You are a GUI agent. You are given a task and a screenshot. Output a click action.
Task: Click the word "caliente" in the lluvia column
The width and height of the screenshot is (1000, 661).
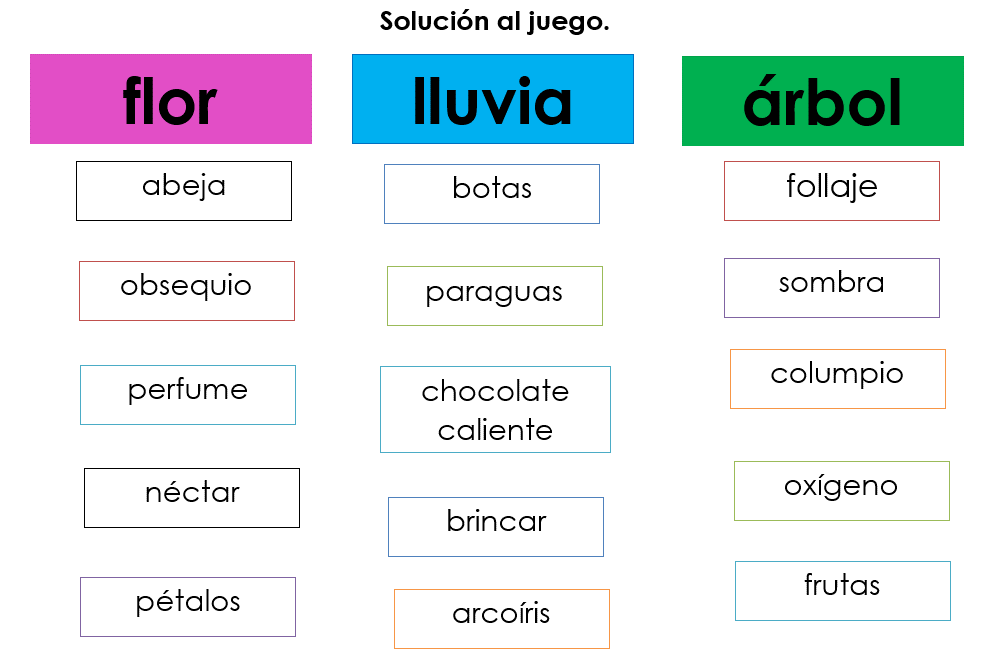pyautogui.click(x=495, y=430)
